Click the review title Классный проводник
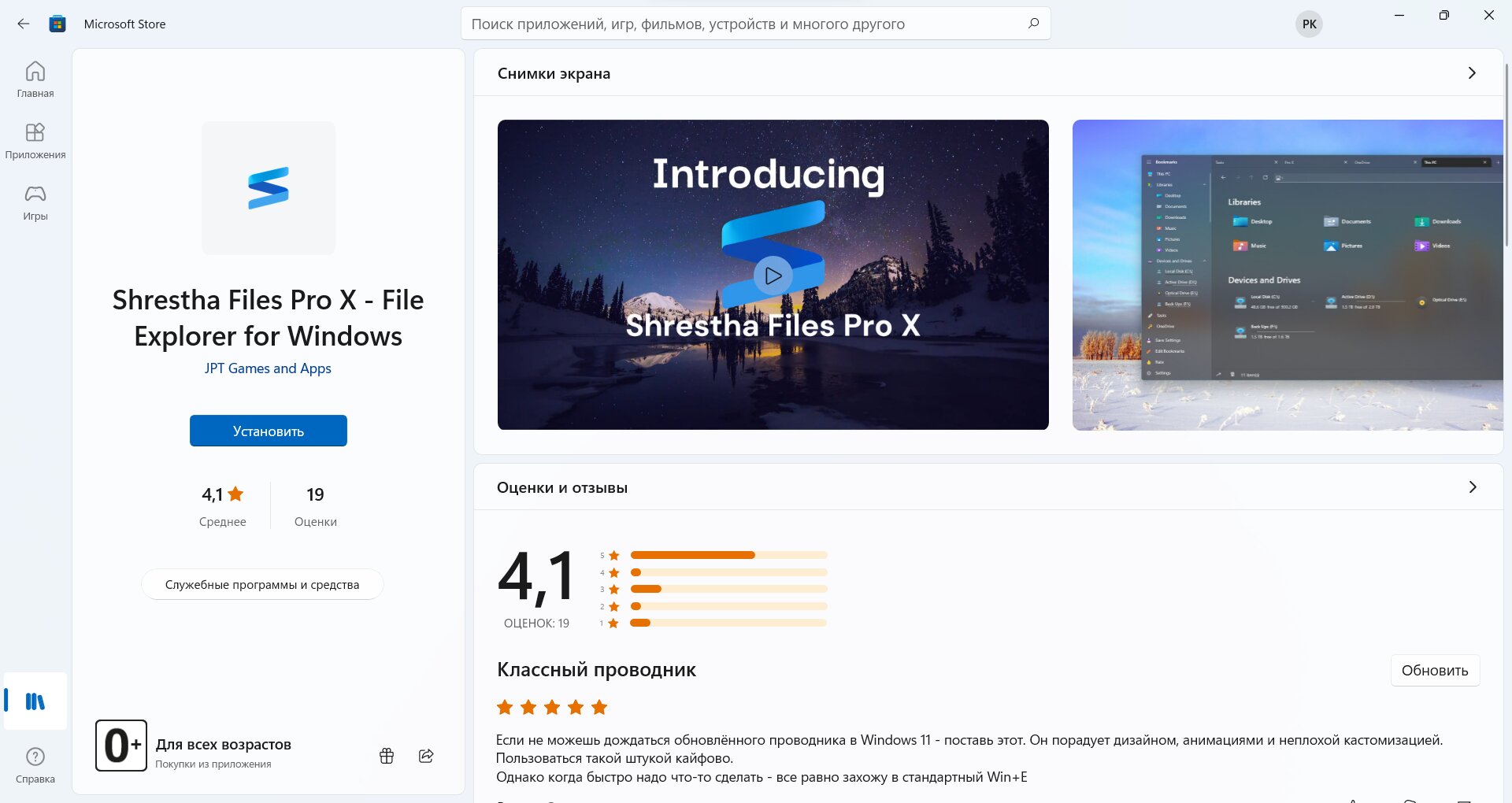This screenshot has height=803, width=1512. click(596, 670)
